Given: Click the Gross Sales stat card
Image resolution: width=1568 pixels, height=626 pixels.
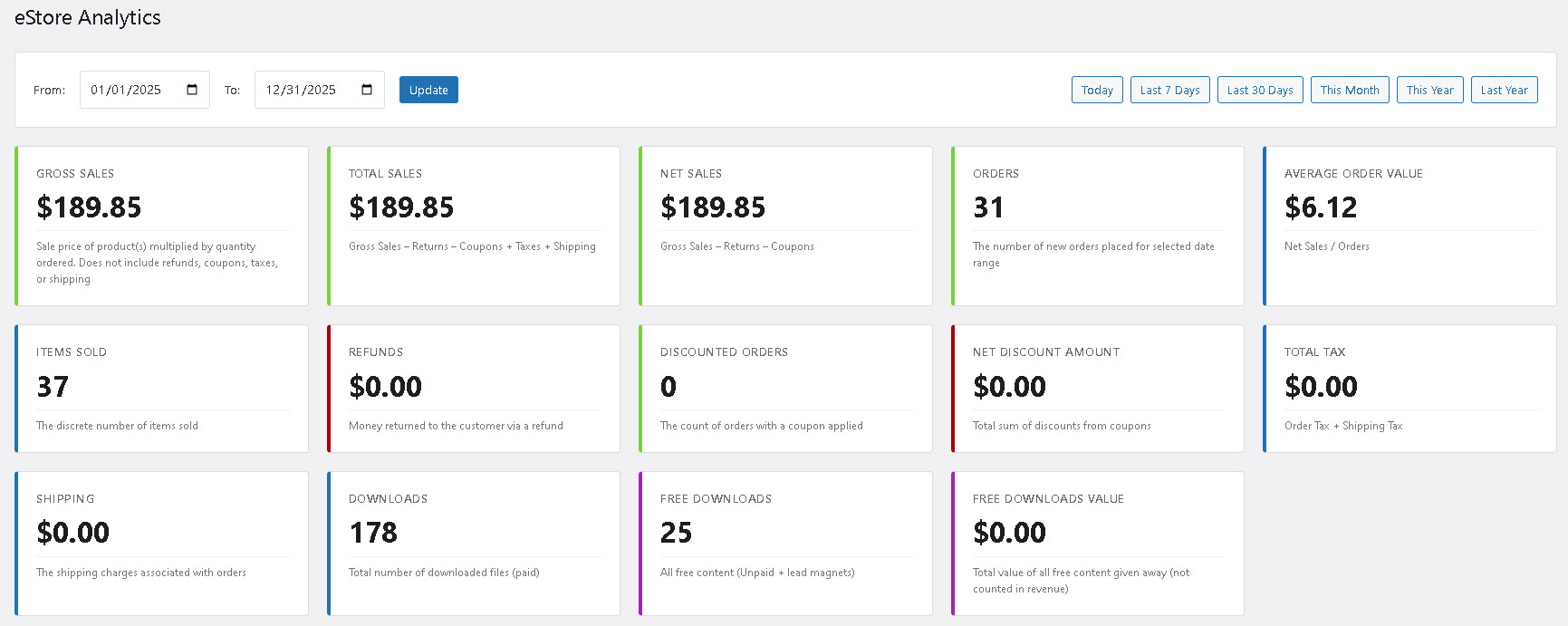Looking at the screenshot, I should pyautogui.click(x=162, y=226).
